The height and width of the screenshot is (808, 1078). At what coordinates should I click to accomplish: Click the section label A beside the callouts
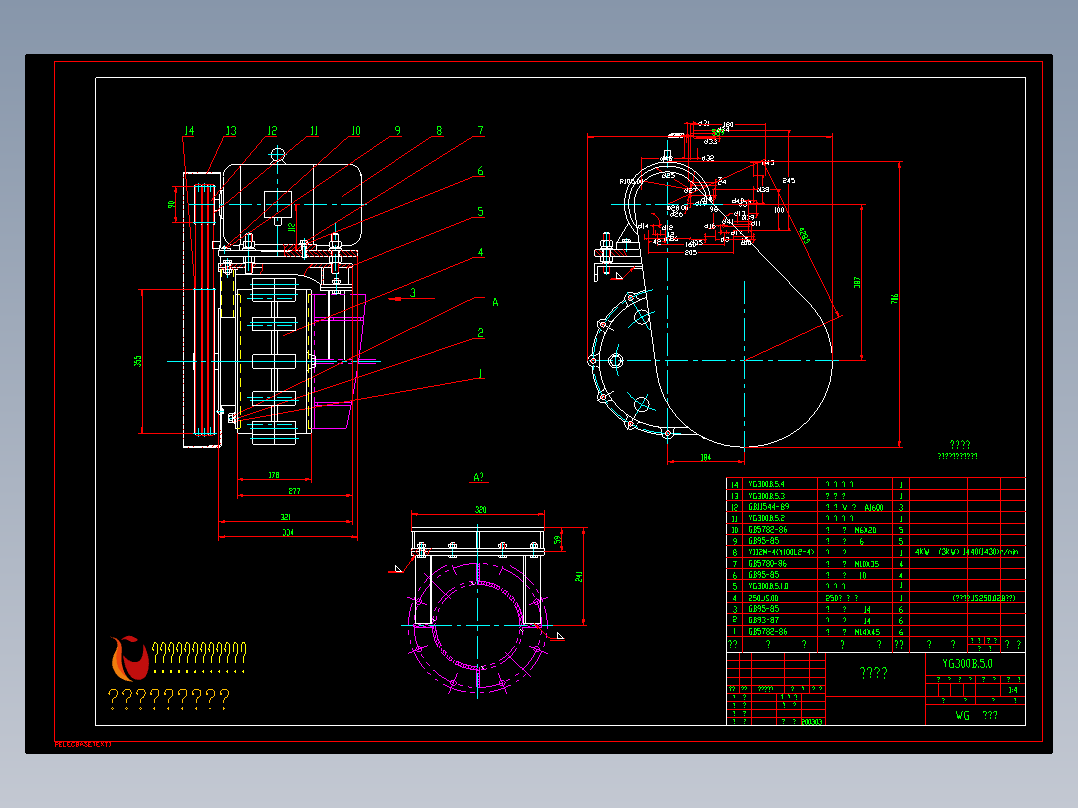[x=495, y=302]
